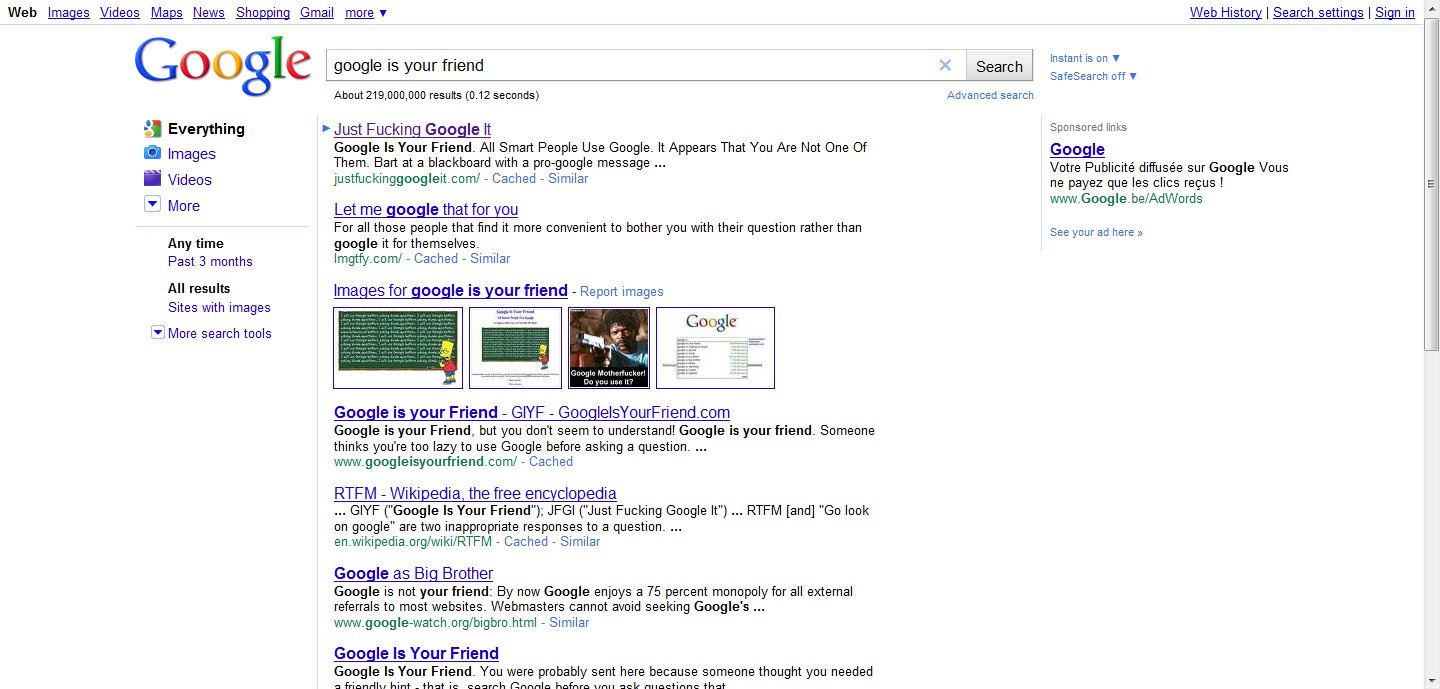1440x689 pixels.
Task: Open Similar pages for justfuckinggoogleit.com
Action: coord(568,178)
